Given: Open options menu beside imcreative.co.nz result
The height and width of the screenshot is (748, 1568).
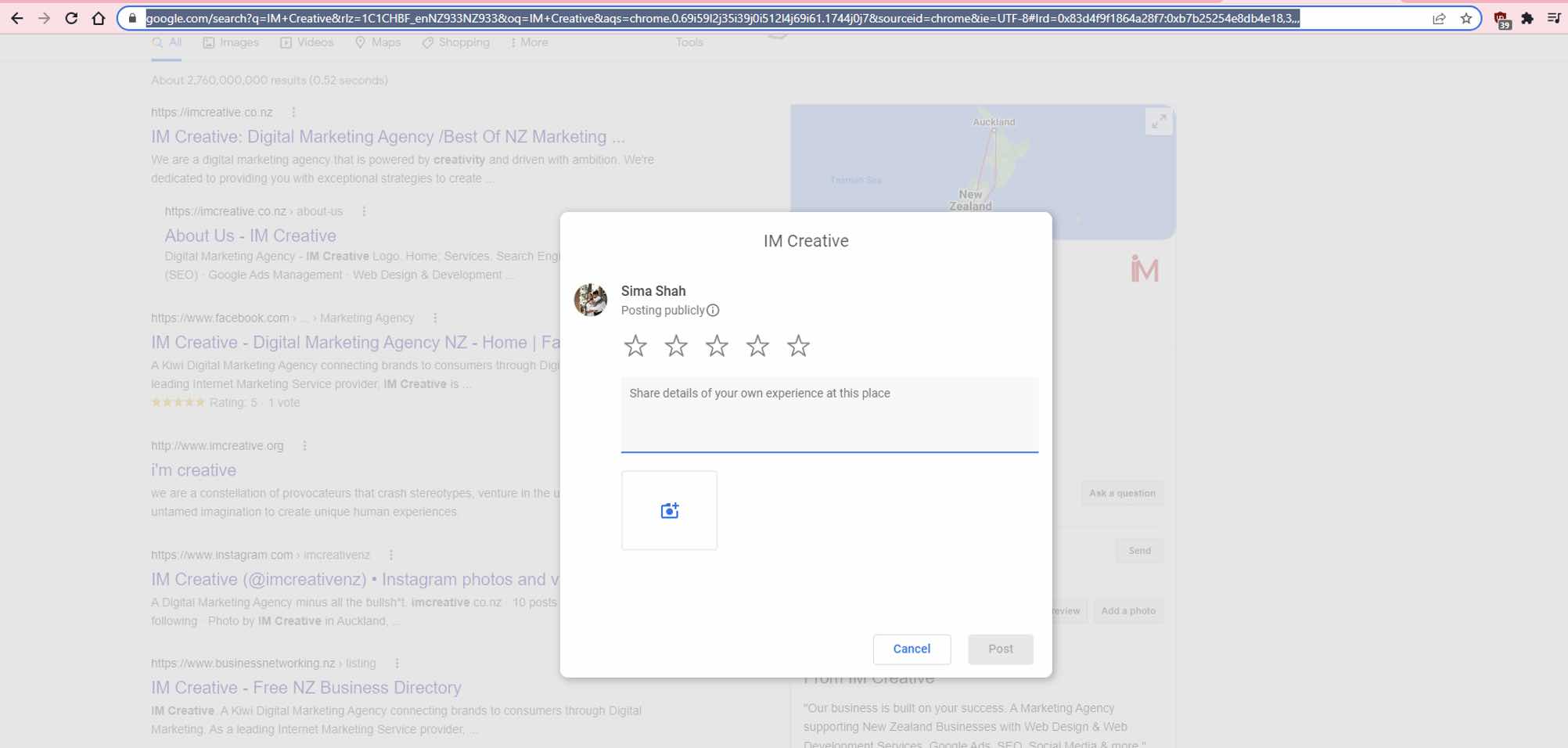Looking at the screenshot, I should pos(293,112).
